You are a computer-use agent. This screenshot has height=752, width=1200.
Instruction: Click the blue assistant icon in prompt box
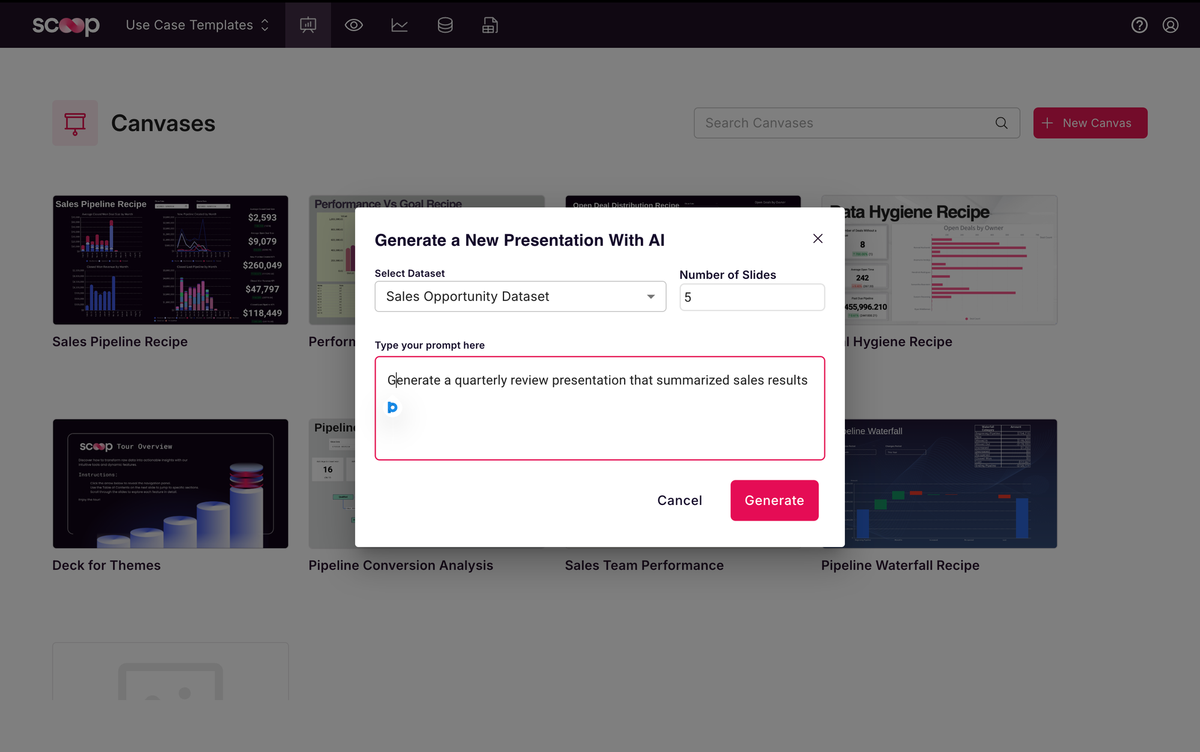pos(392,407)
